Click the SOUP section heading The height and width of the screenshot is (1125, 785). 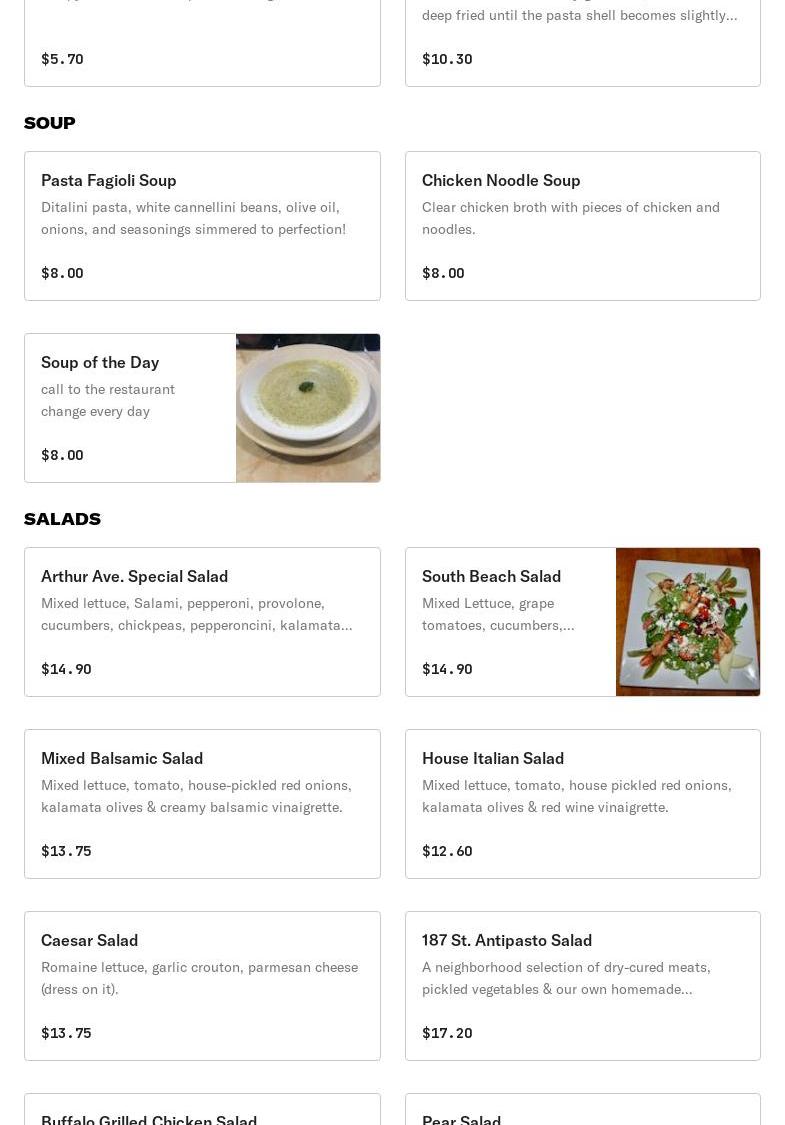[x=50, y=123]
